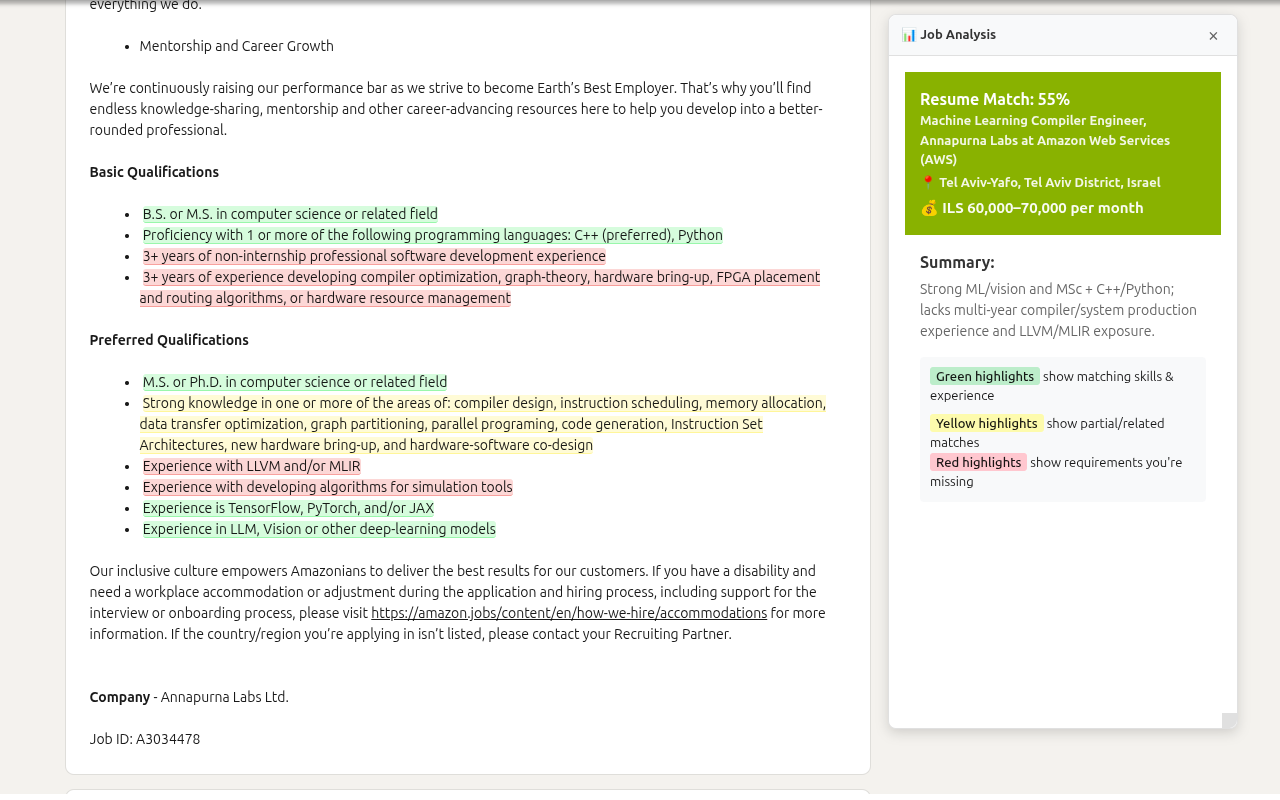Click the highlighted B.S. or M.S. requirement
The width and height of the screenshot is (1280, 800).
click(290, 214)
